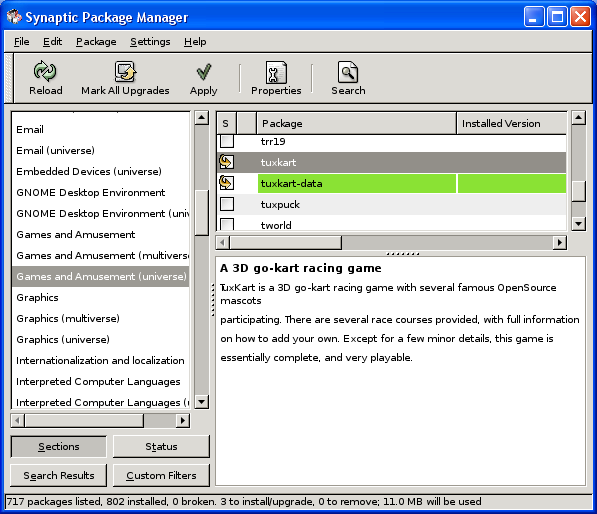Click the Mark All Upgrades icon
597x514 pixels.
coord(125,71)
